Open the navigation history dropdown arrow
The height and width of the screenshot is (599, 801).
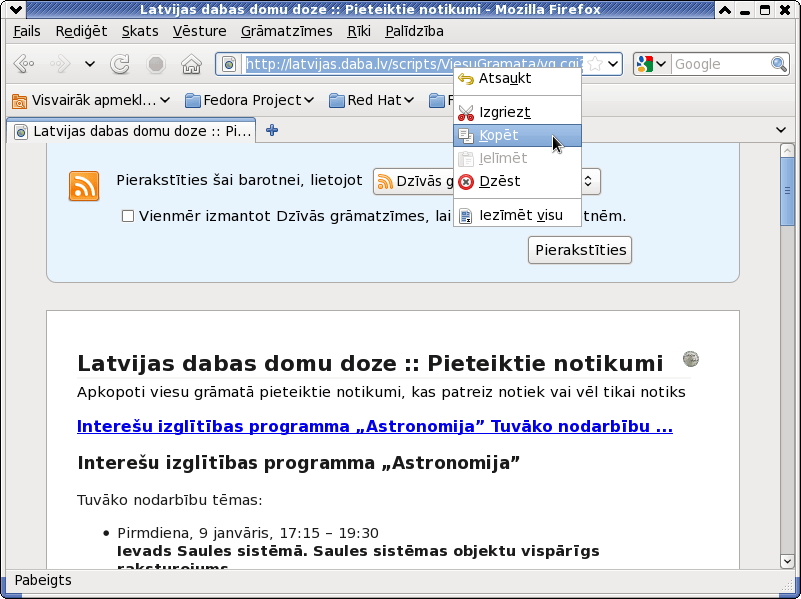[90, 64]
